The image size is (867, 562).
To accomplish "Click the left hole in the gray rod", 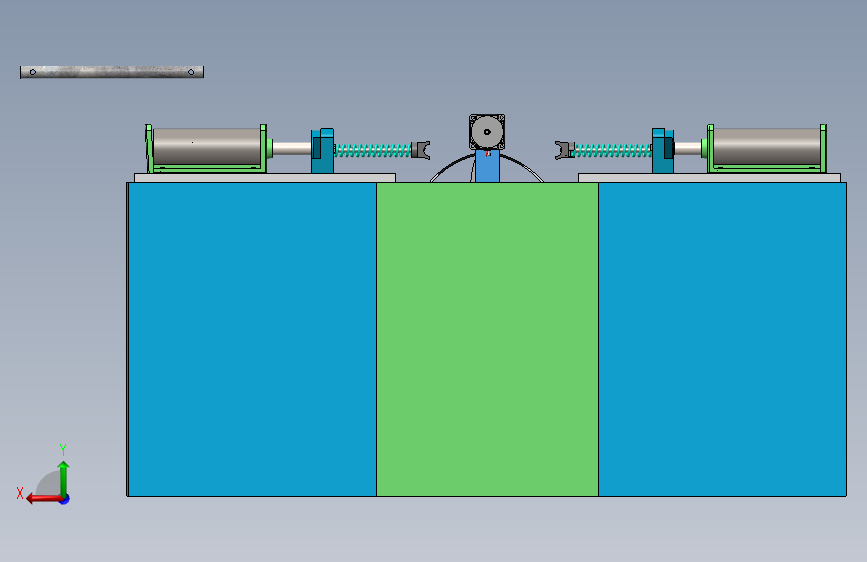I will pyautogui.click(x=33, y=72).
